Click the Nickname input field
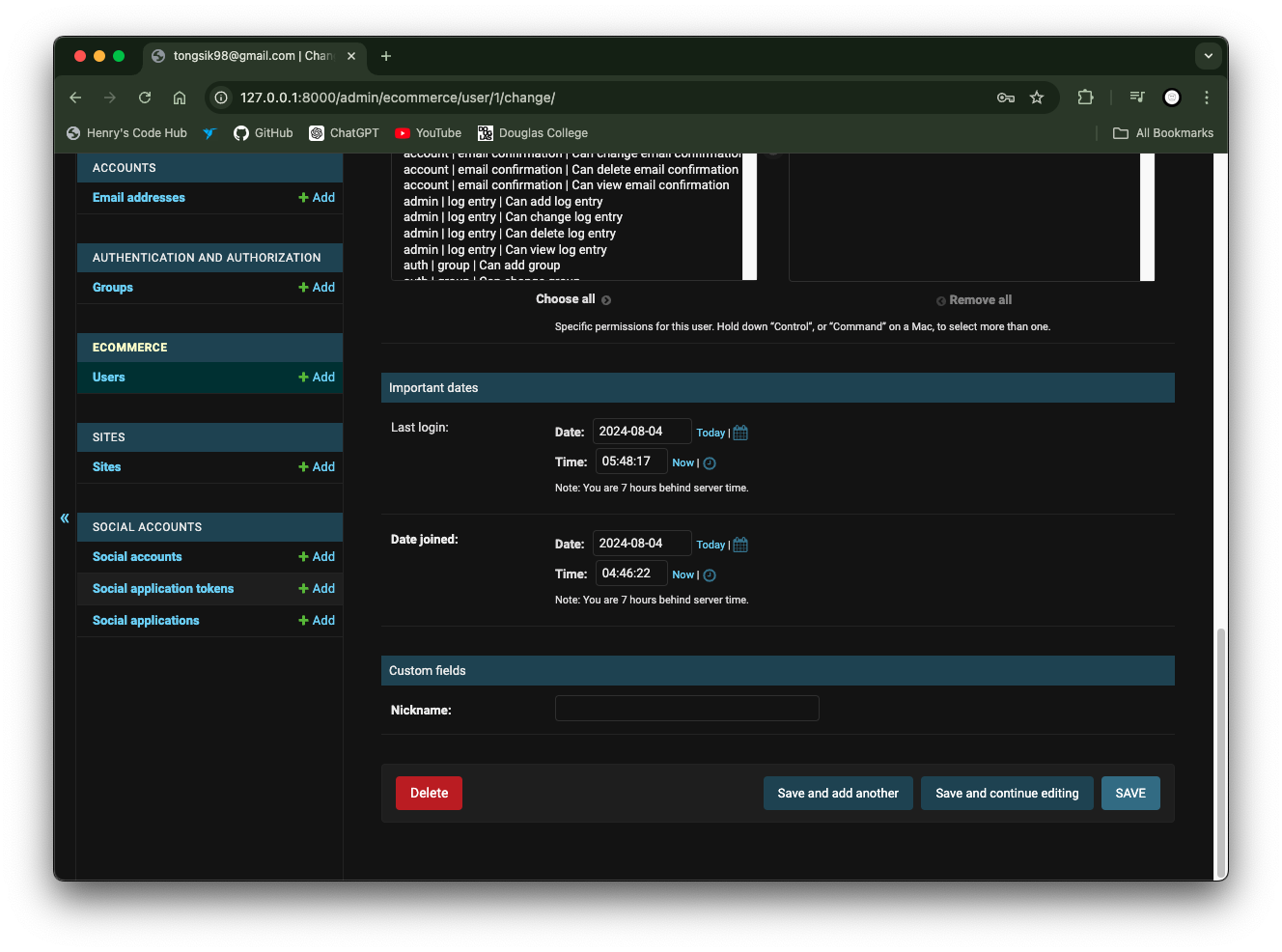1282x952 pixels. [687, 709]
